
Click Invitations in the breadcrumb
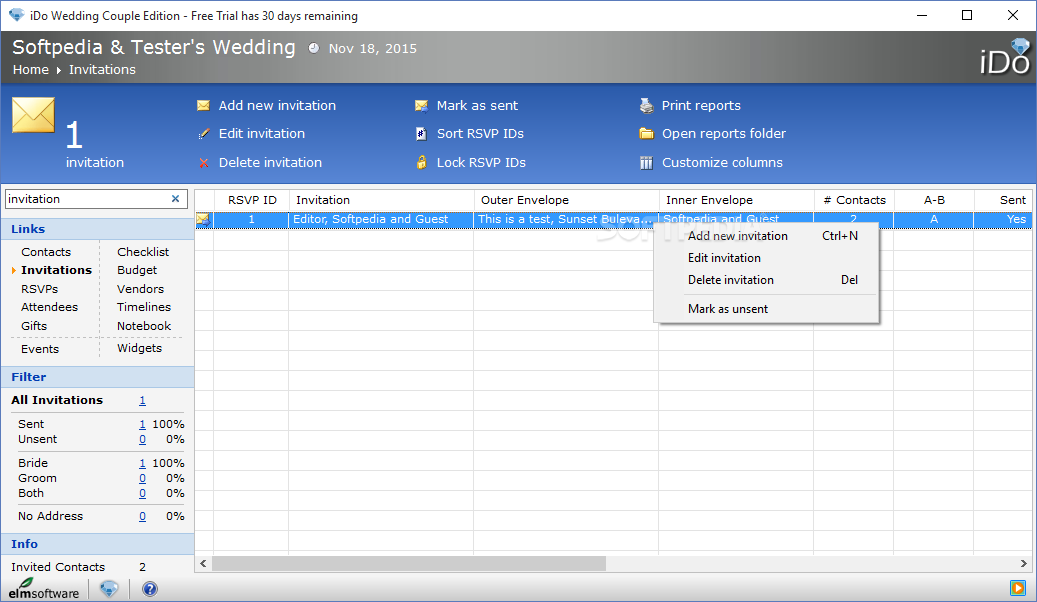tap(102, 69)
